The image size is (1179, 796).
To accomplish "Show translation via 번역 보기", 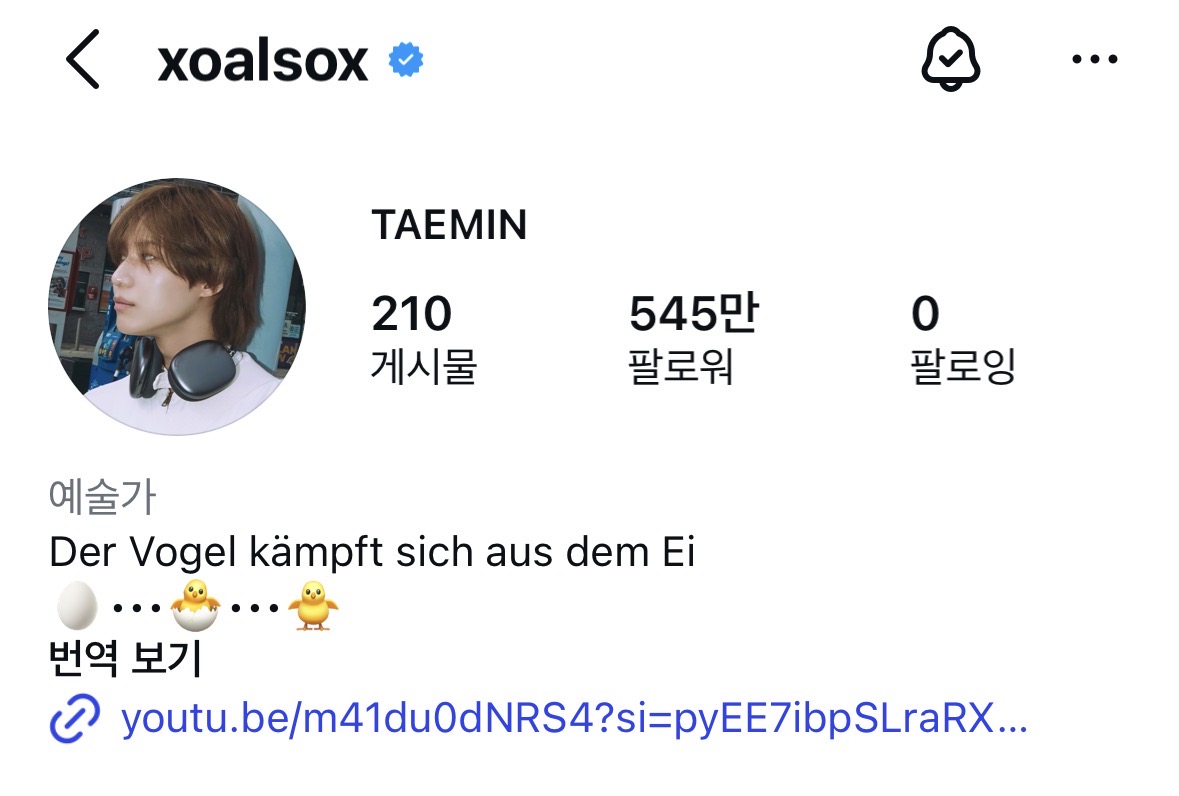I will (125, 658).
